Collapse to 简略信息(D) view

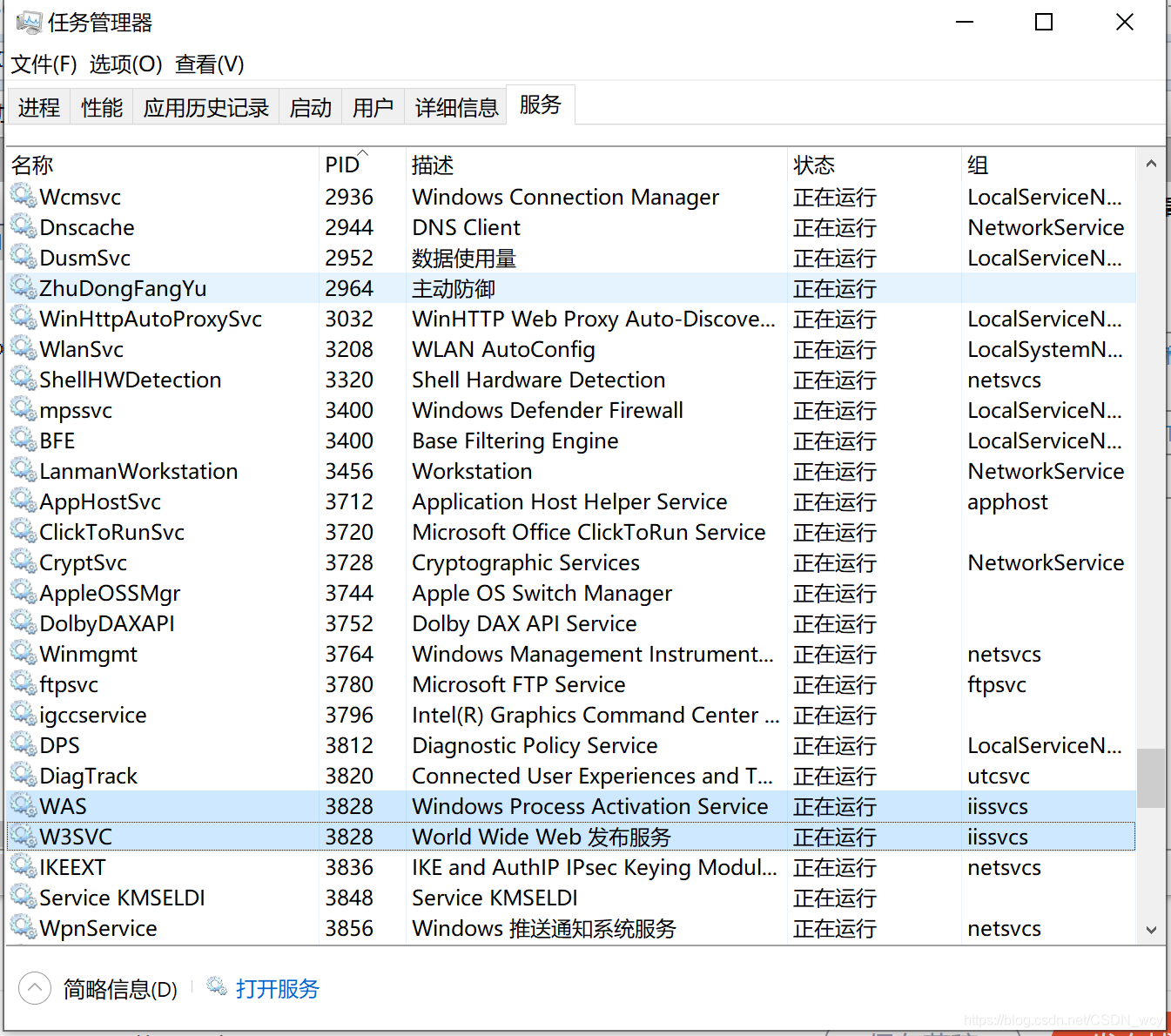tap(98, 989)
